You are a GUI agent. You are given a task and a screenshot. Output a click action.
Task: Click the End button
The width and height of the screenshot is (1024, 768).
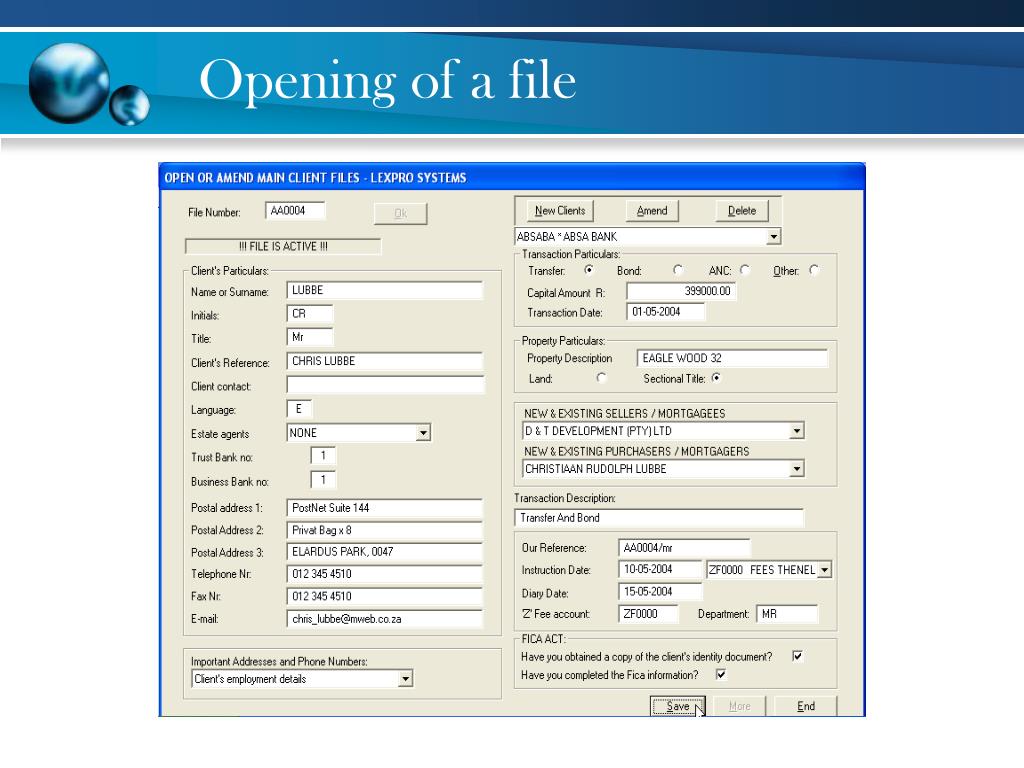coord(806,706)
